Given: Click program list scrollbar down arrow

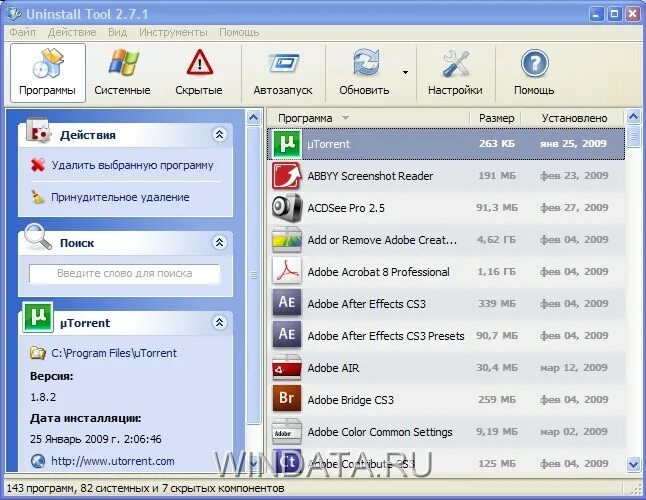Looking at the screenshot, I should (633, 465).
